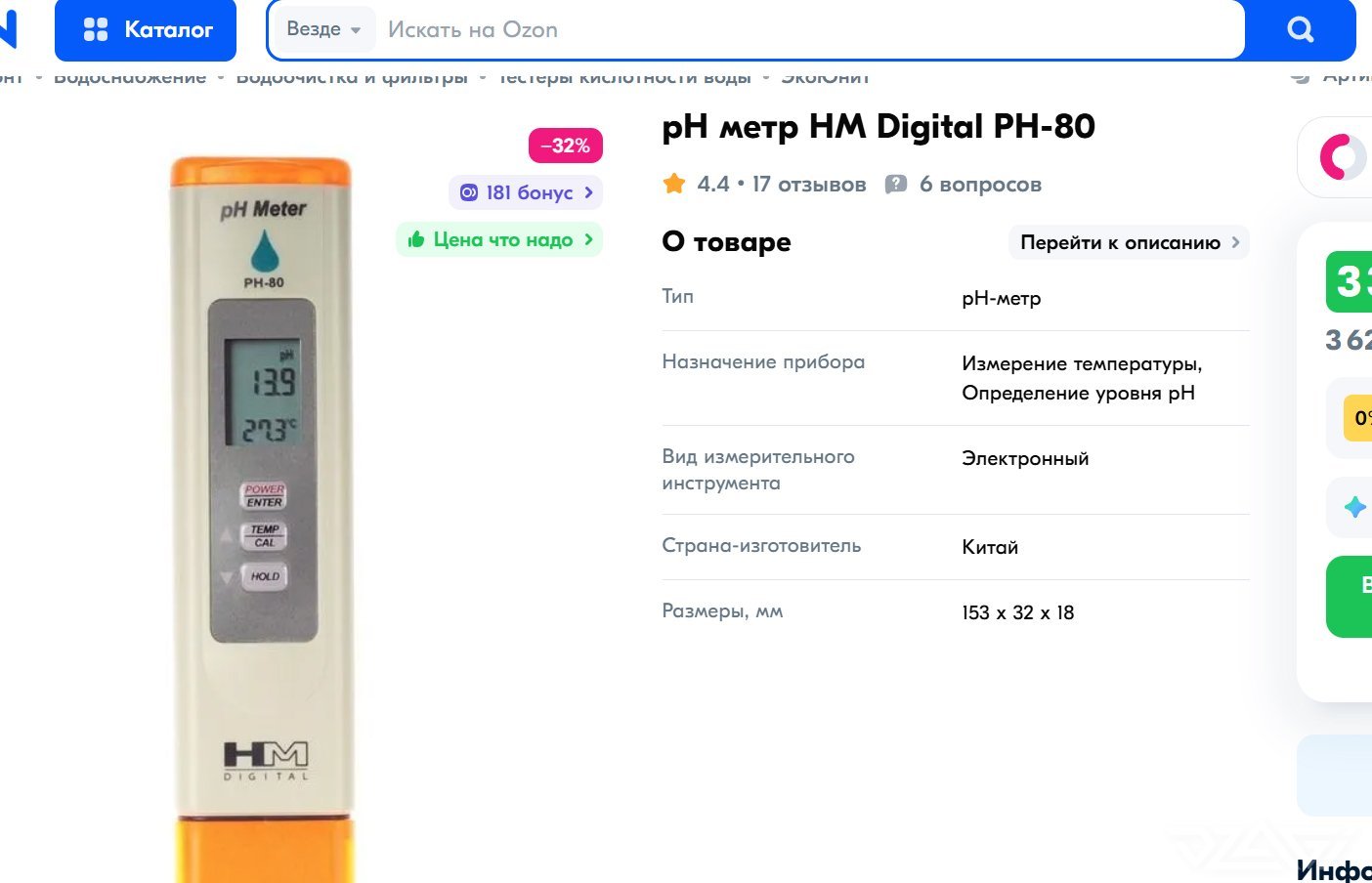1372x883 pixels.
Task: Click into the Искать на Ozon search field
Action: 811,29
